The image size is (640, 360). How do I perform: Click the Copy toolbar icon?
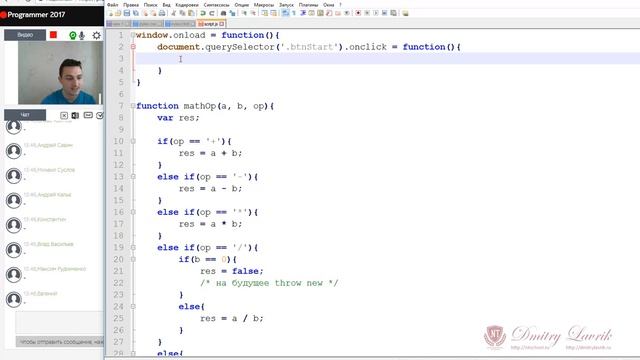183,13
